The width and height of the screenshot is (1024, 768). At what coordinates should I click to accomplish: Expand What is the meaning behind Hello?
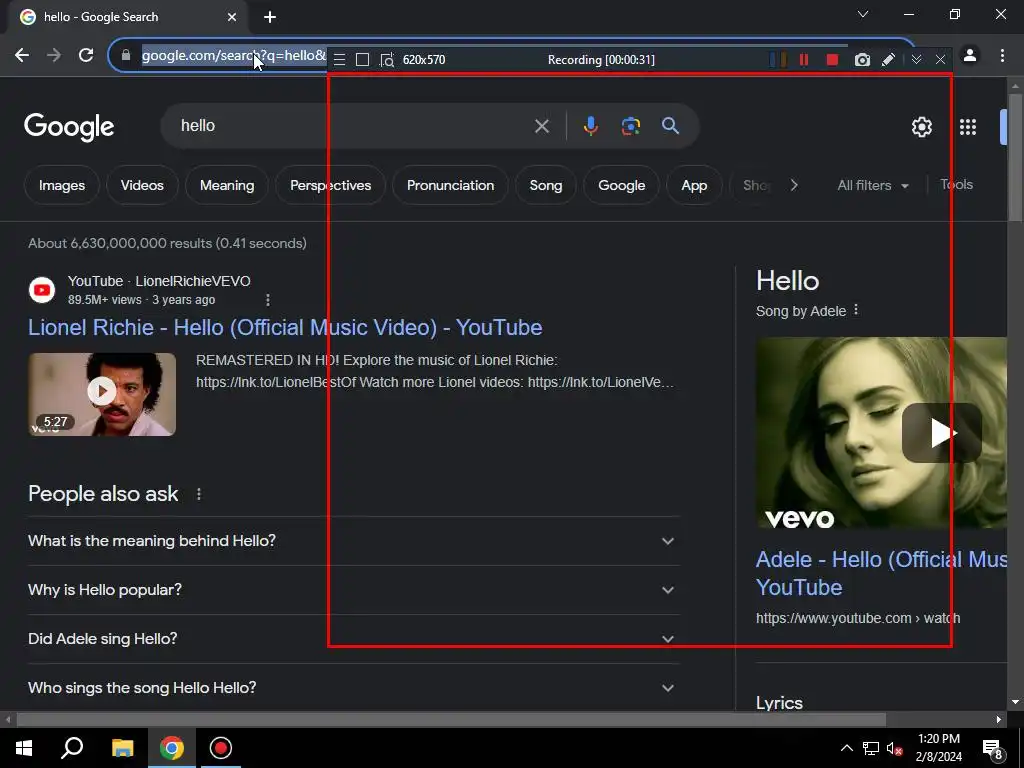pos(353,541)
